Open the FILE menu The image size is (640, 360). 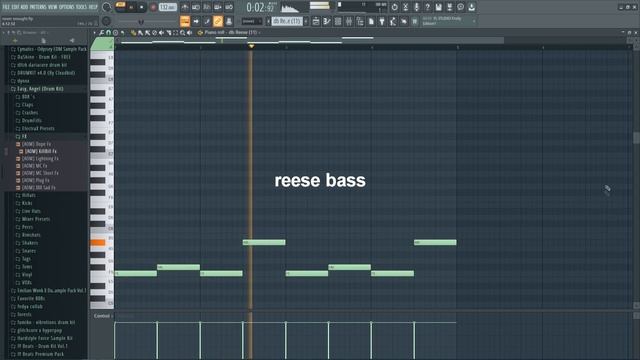pos(6,7)
